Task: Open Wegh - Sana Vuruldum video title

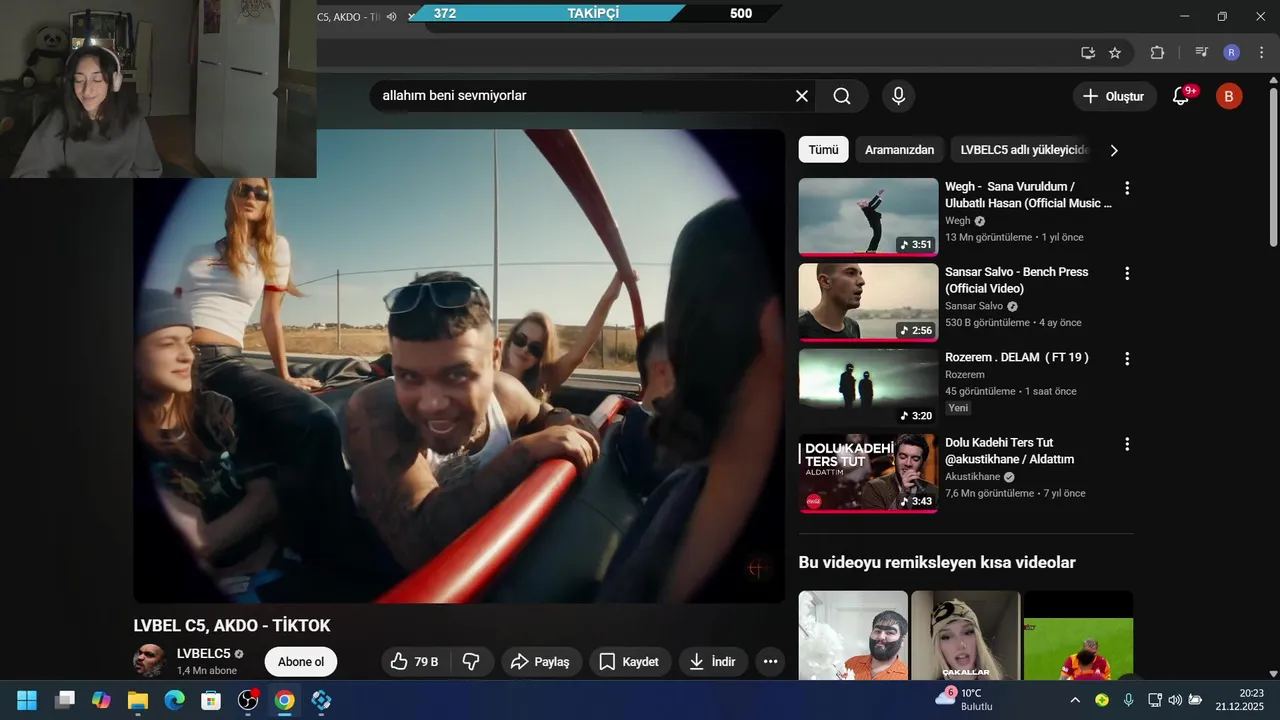Action: (1028, 195)
